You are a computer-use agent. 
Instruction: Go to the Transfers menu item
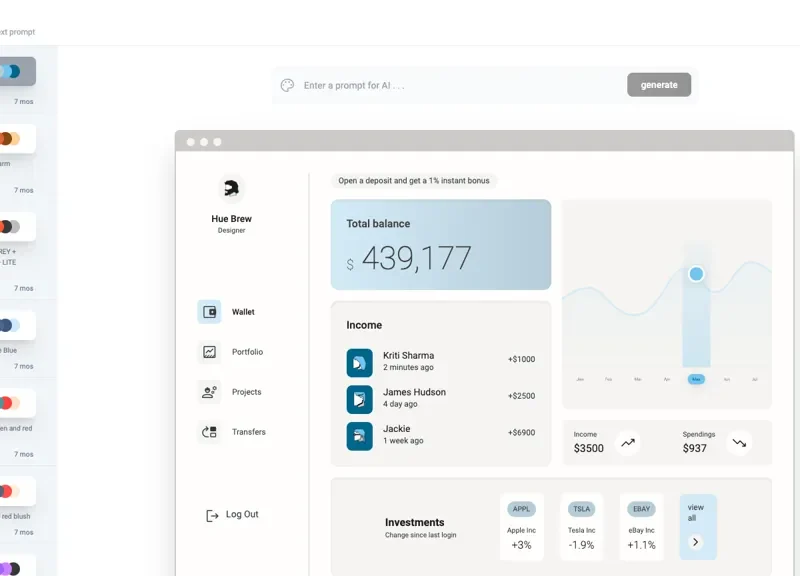tap(248, 432)
